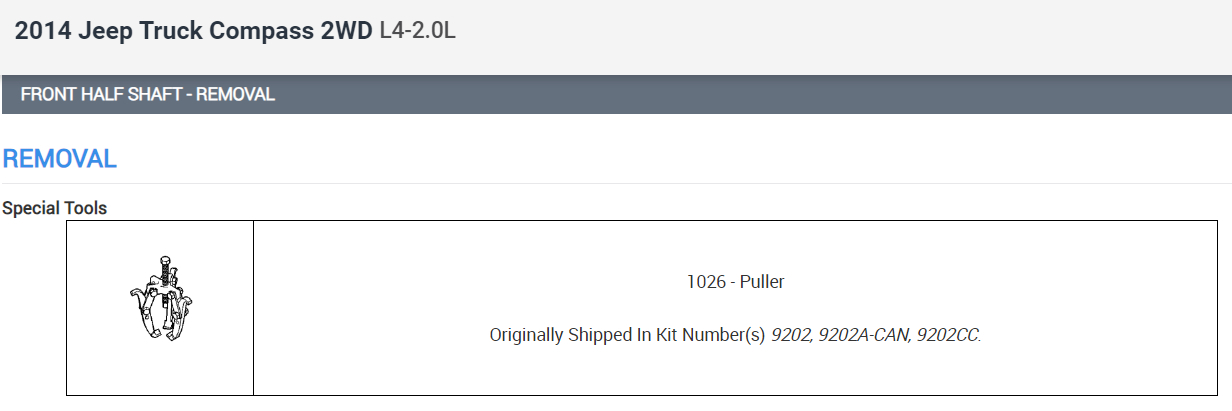1232x411 pixels.
Task: Click the first kit number 9202
Action: pyautogui.click(x=790, y=335)
